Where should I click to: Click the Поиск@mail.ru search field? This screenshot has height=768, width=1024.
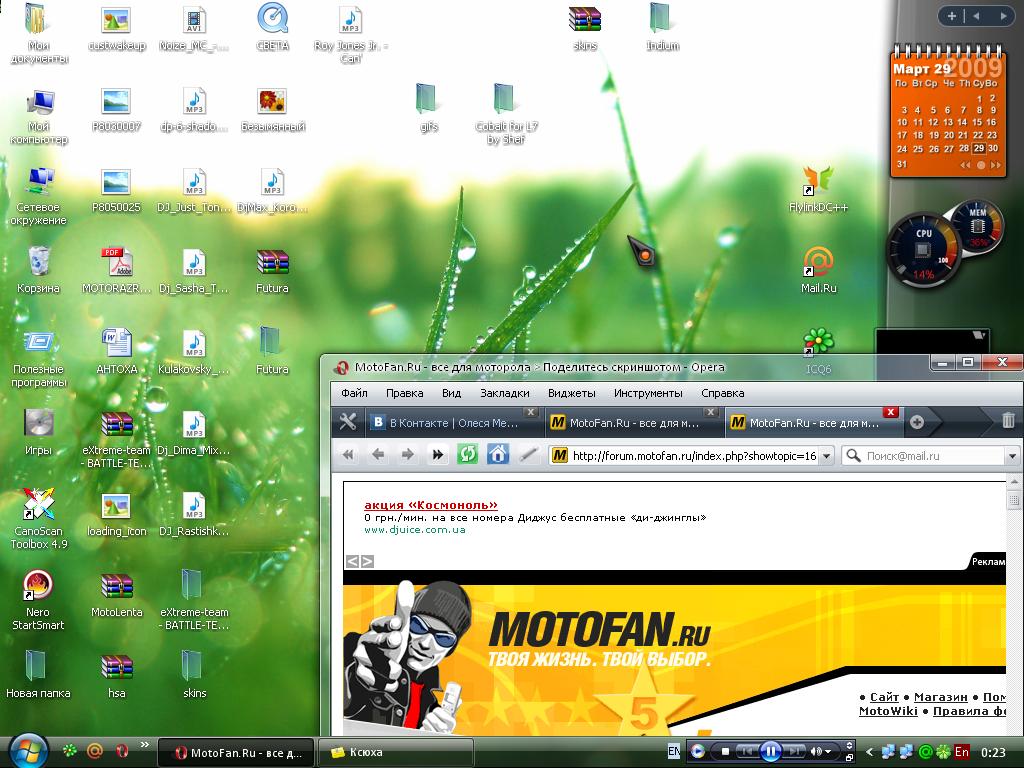coord(931,456)
